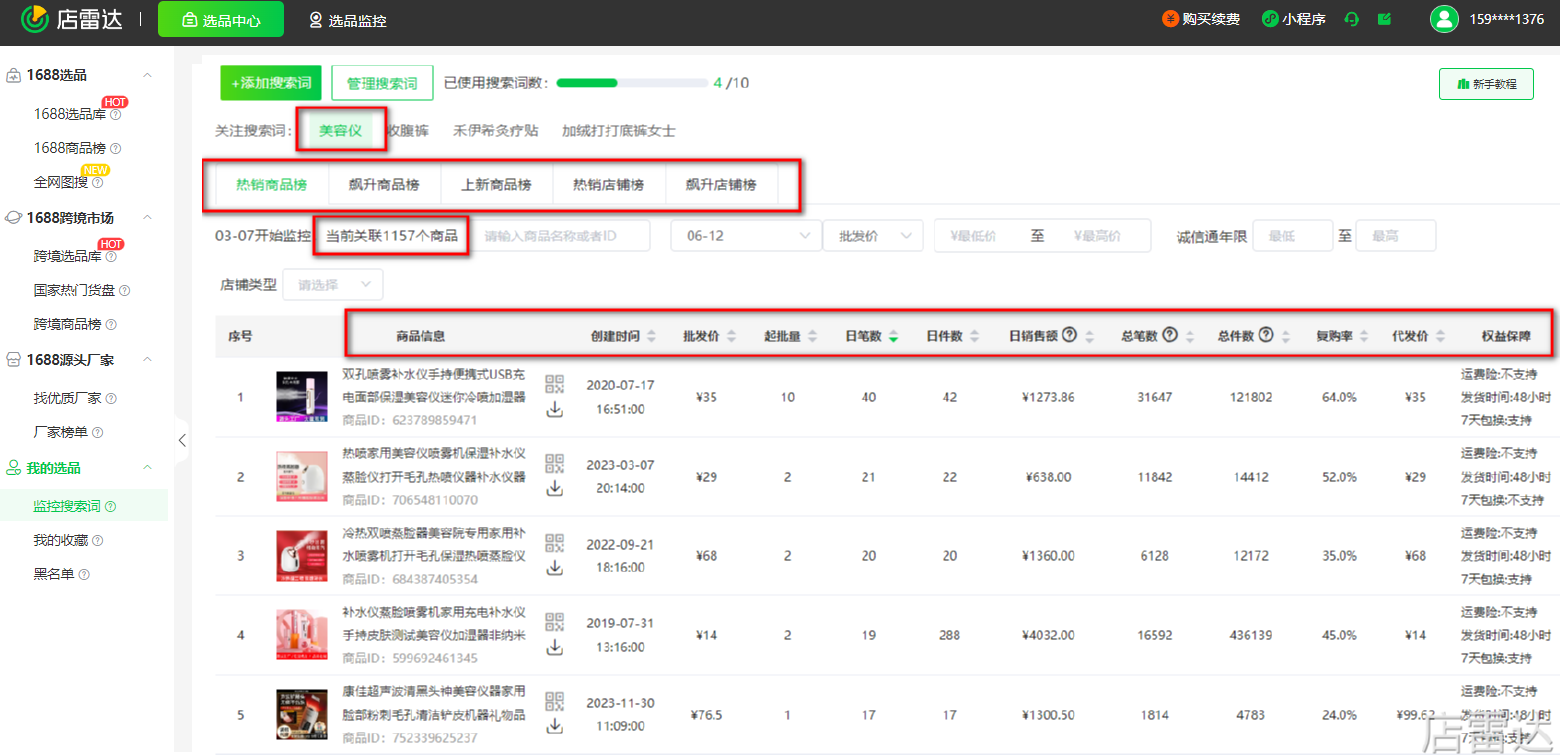Open the customer service headset icon
The image size is (1560, 755).
click(1352, 19)
